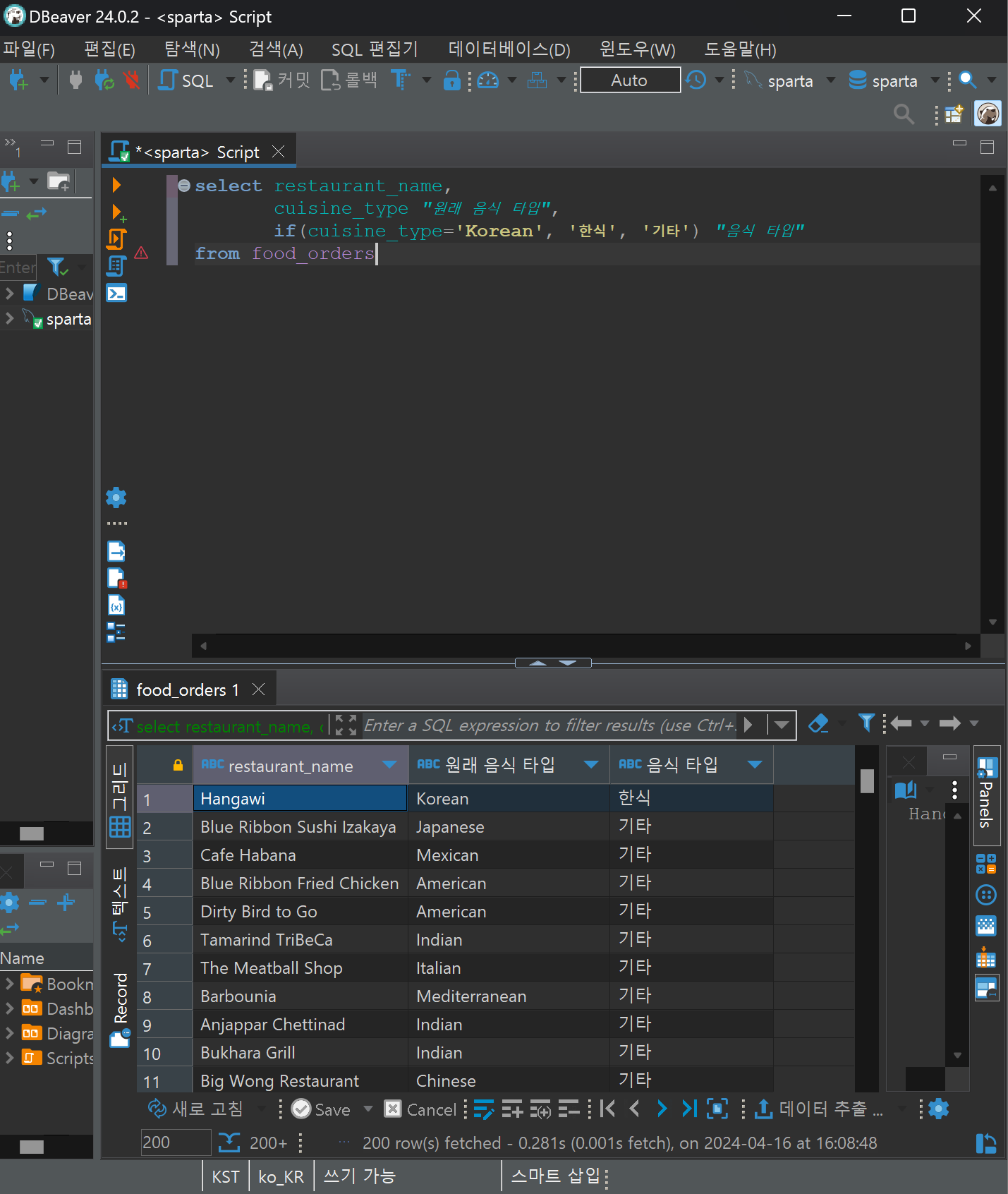
Task: Open the Auto transaction mode dropdown
Action: pyautogui.click(x=630, y=80)
